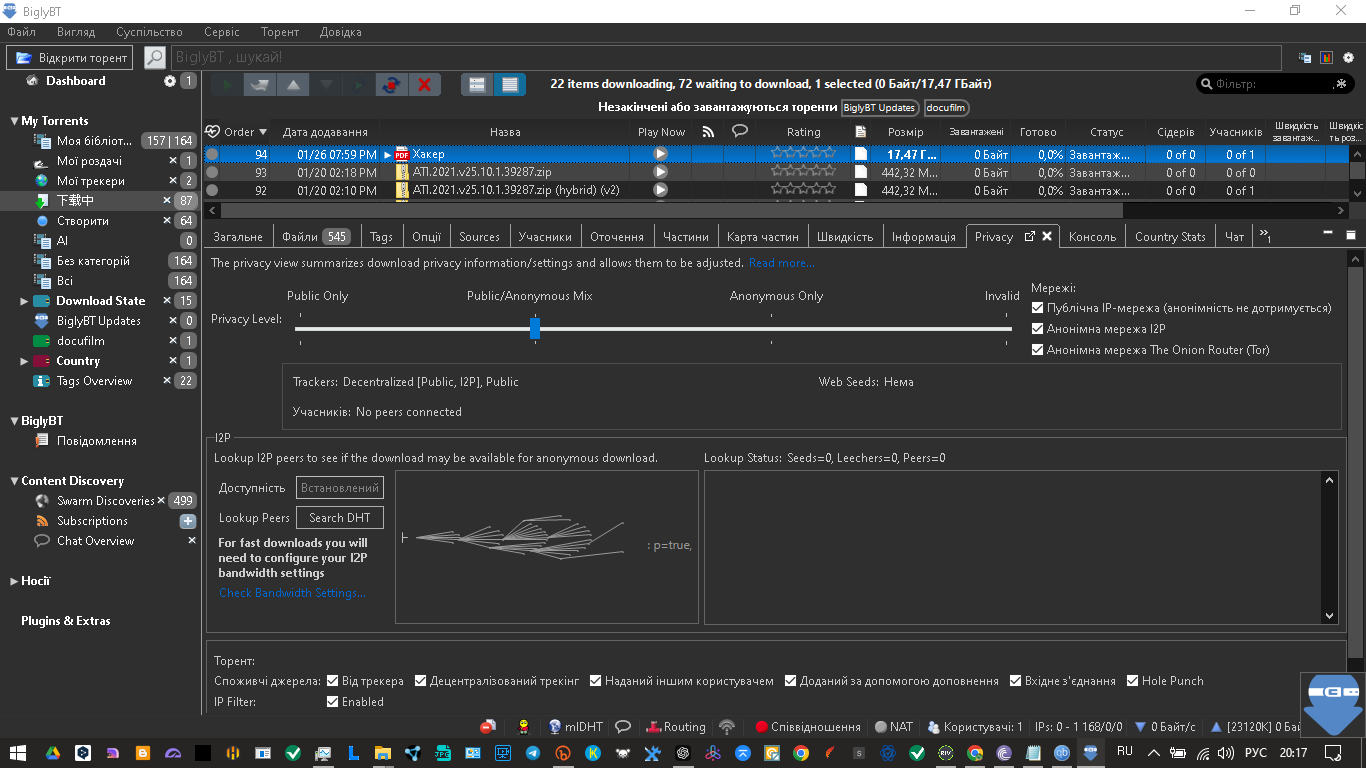Toggle Анонімна мережа The Onion Router checkbox

1038,350
